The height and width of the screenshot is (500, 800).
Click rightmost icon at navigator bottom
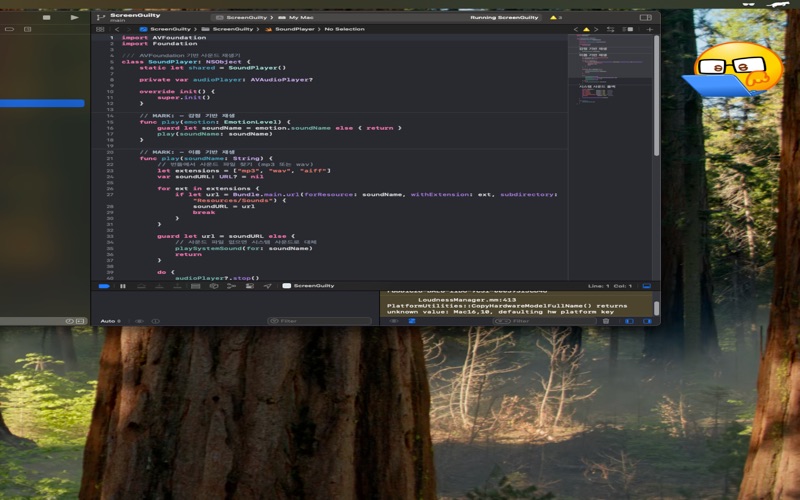tap(80, 321)
